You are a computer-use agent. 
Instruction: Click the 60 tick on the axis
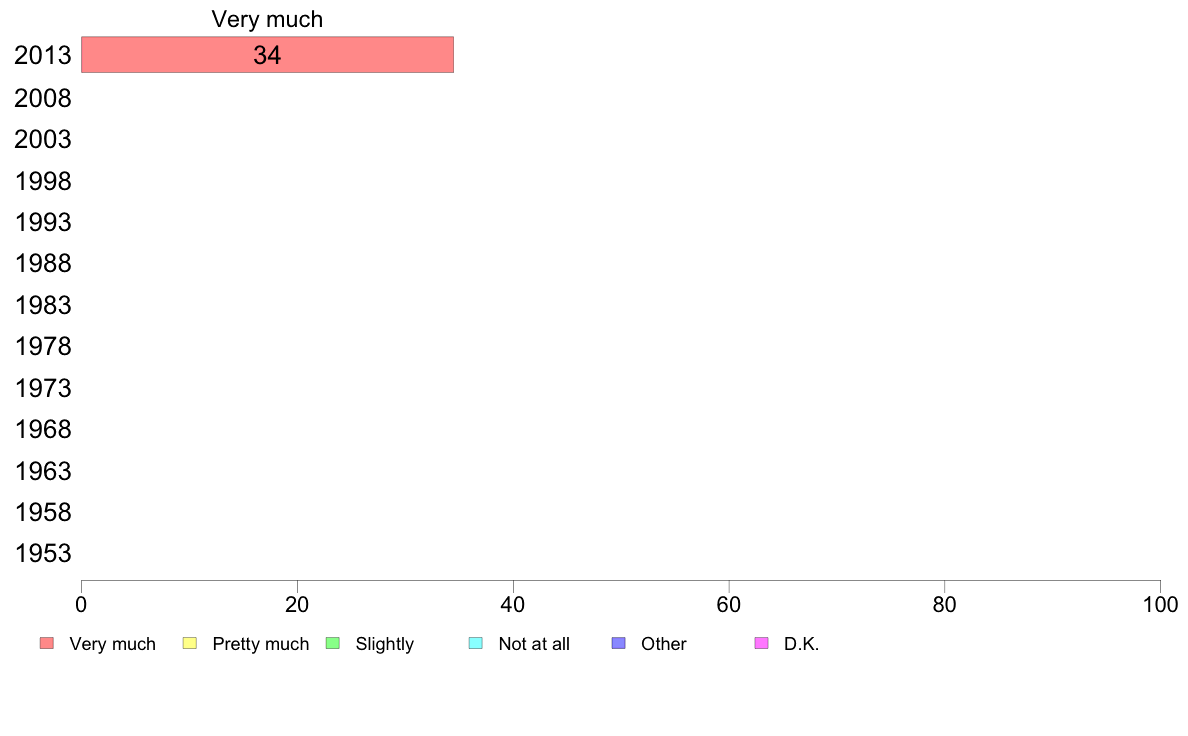point(729,604)
